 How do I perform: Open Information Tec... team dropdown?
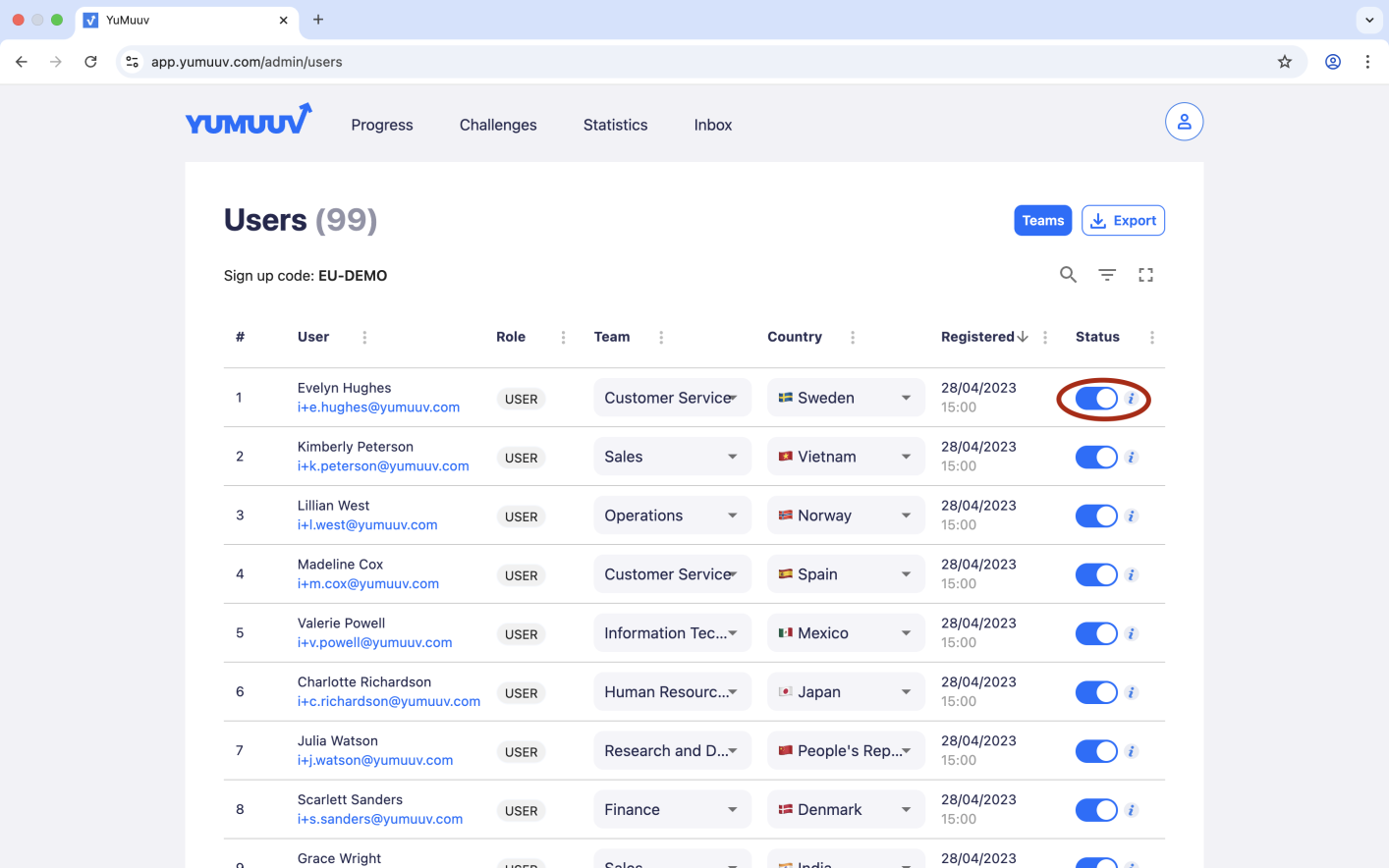pyautogui.click(x=672, y=633)
